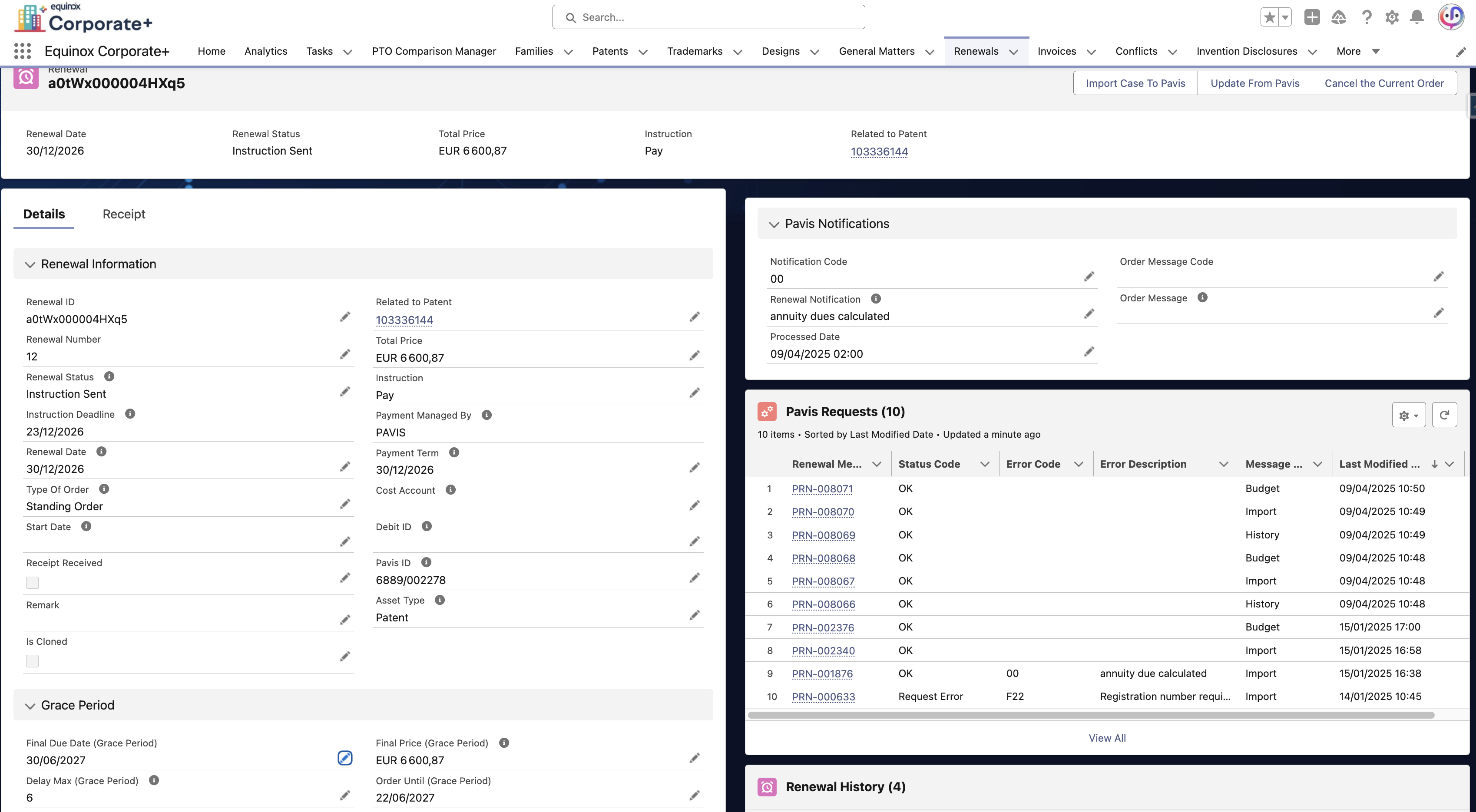The height and width of the screenshot is (812, 1476).
Task: Click the notifications bell icon
Action: pos(1416,17)
